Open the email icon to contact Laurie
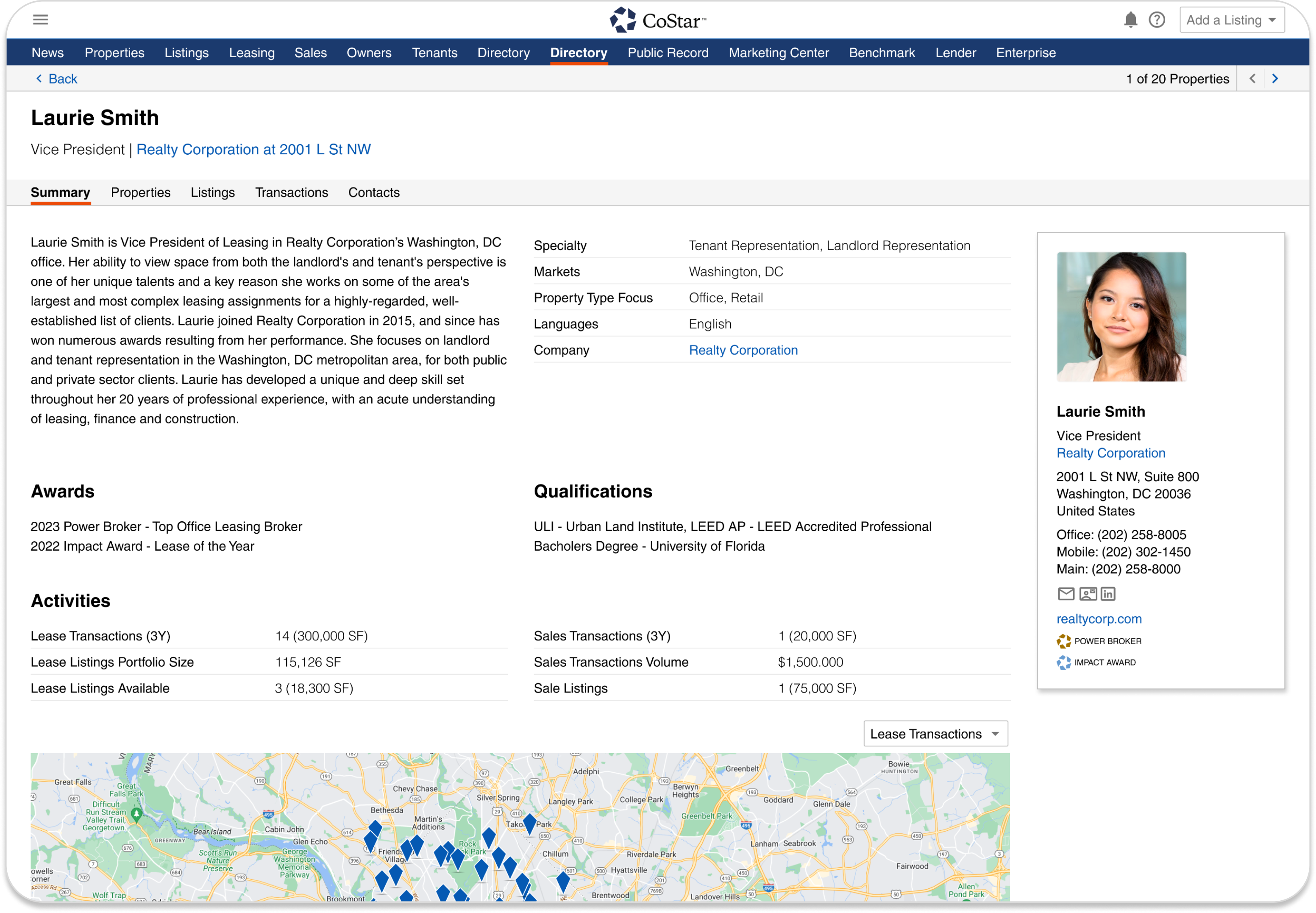1316x913 pixels. [x=1066, y=594]
